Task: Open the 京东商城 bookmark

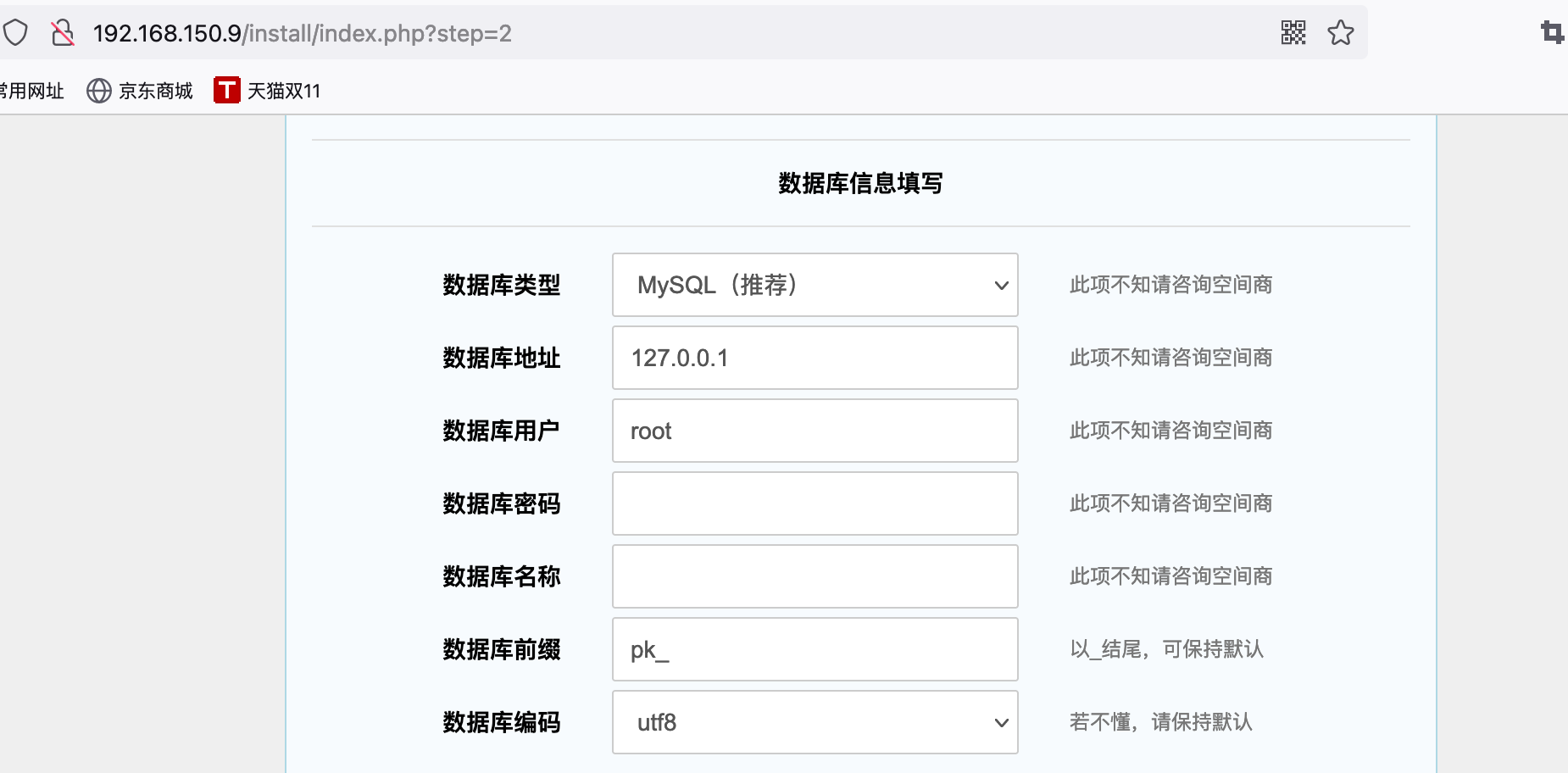Action: (140, 91)
